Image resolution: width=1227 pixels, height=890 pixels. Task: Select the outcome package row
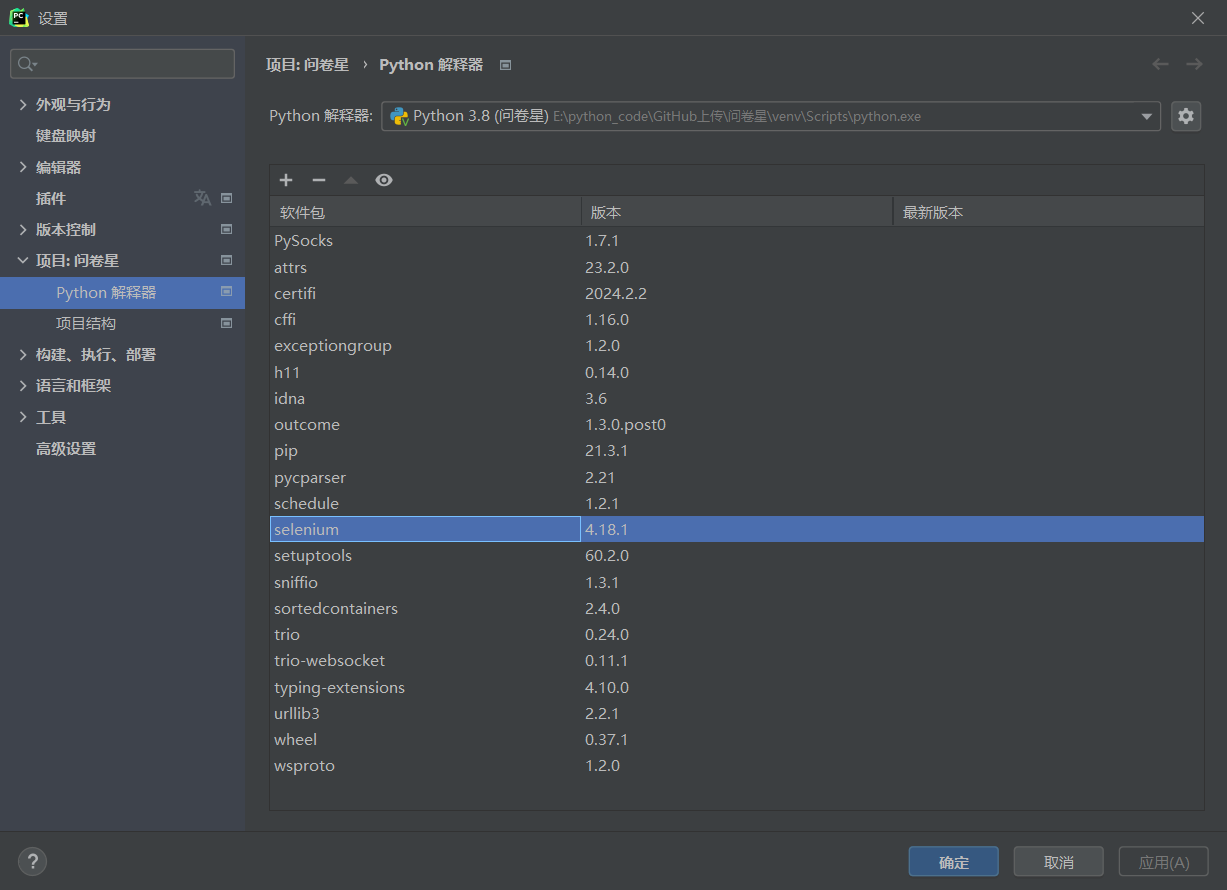737,425
